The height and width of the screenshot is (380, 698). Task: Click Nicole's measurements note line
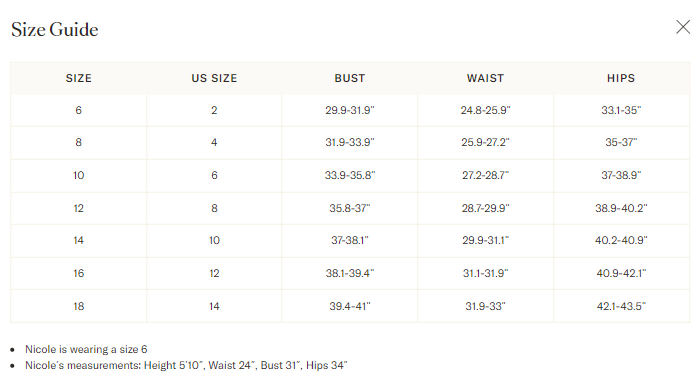[186, 365]
